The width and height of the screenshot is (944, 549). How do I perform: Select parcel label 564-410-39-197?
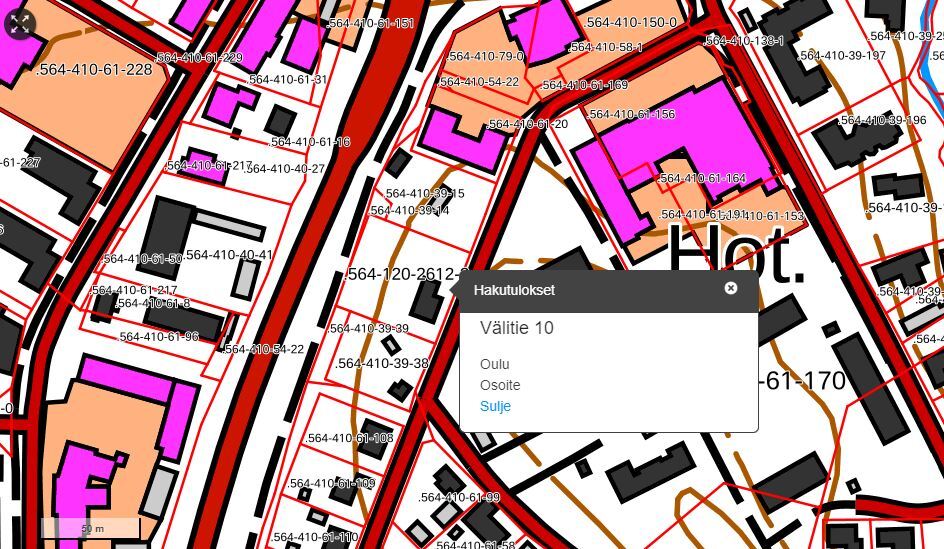843,56
